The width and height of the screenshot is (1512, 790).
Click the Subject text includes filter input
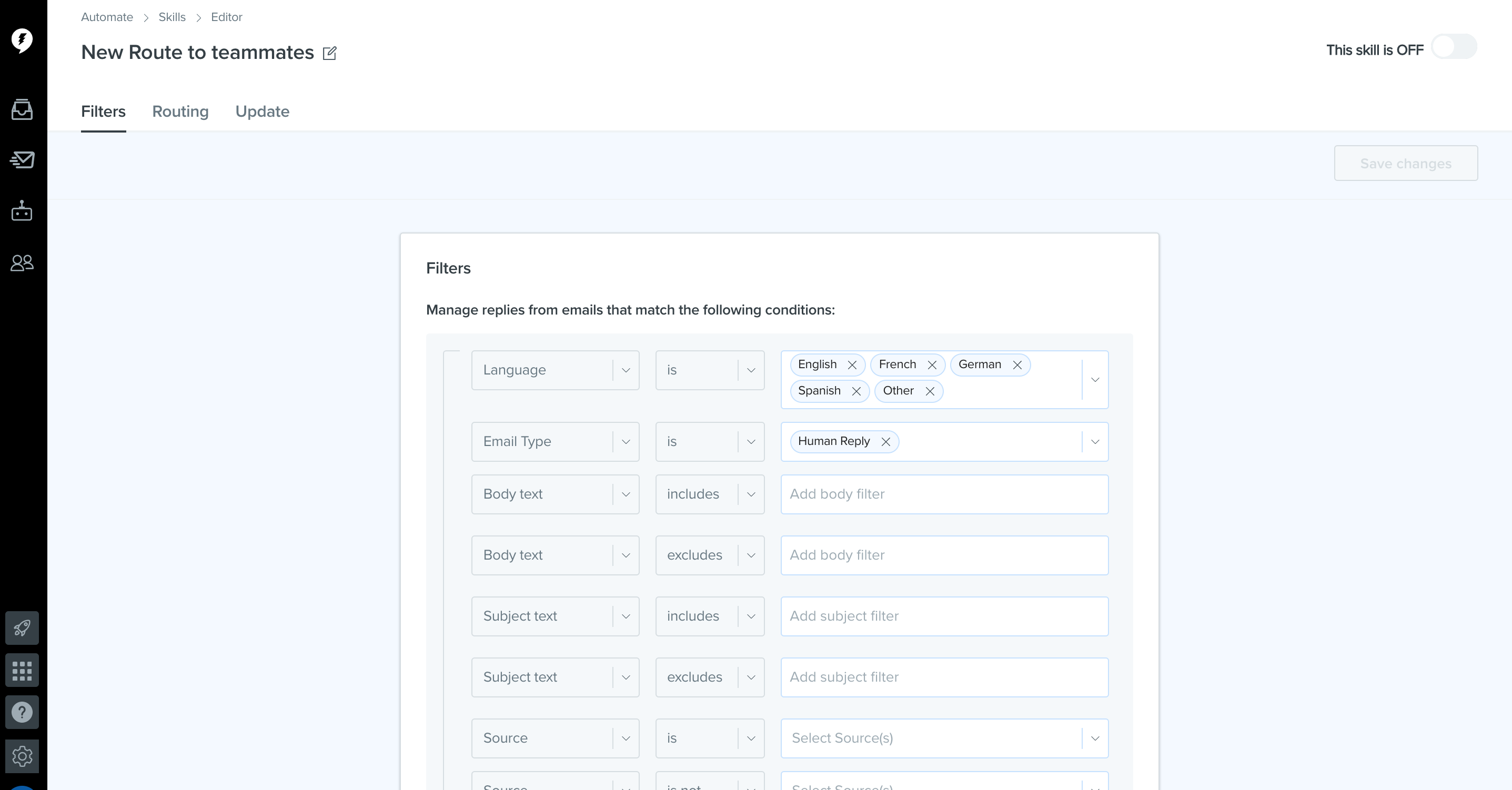click(944, 616)
